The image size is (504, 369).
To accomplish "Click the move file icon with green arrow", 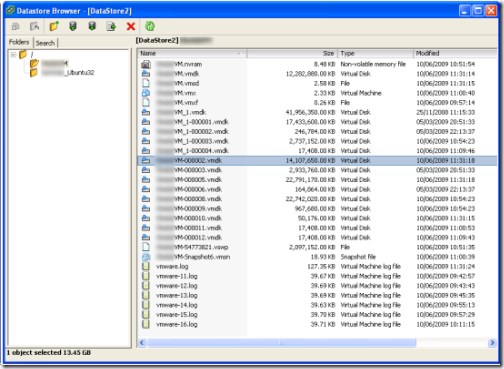I will [111, 26].
